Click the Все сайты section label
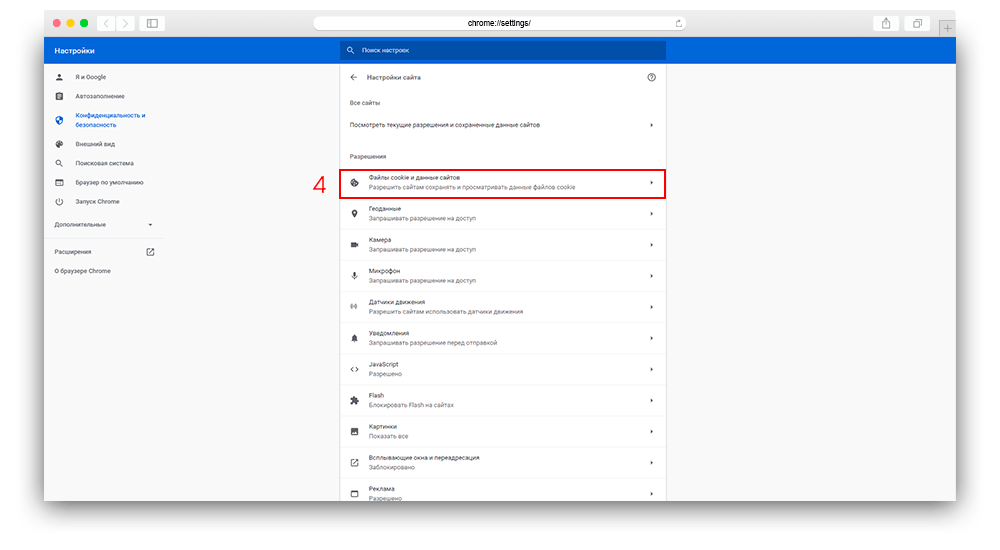This screenshot has height=550, width=1000. pyautogui.click(x=364, y=103)
